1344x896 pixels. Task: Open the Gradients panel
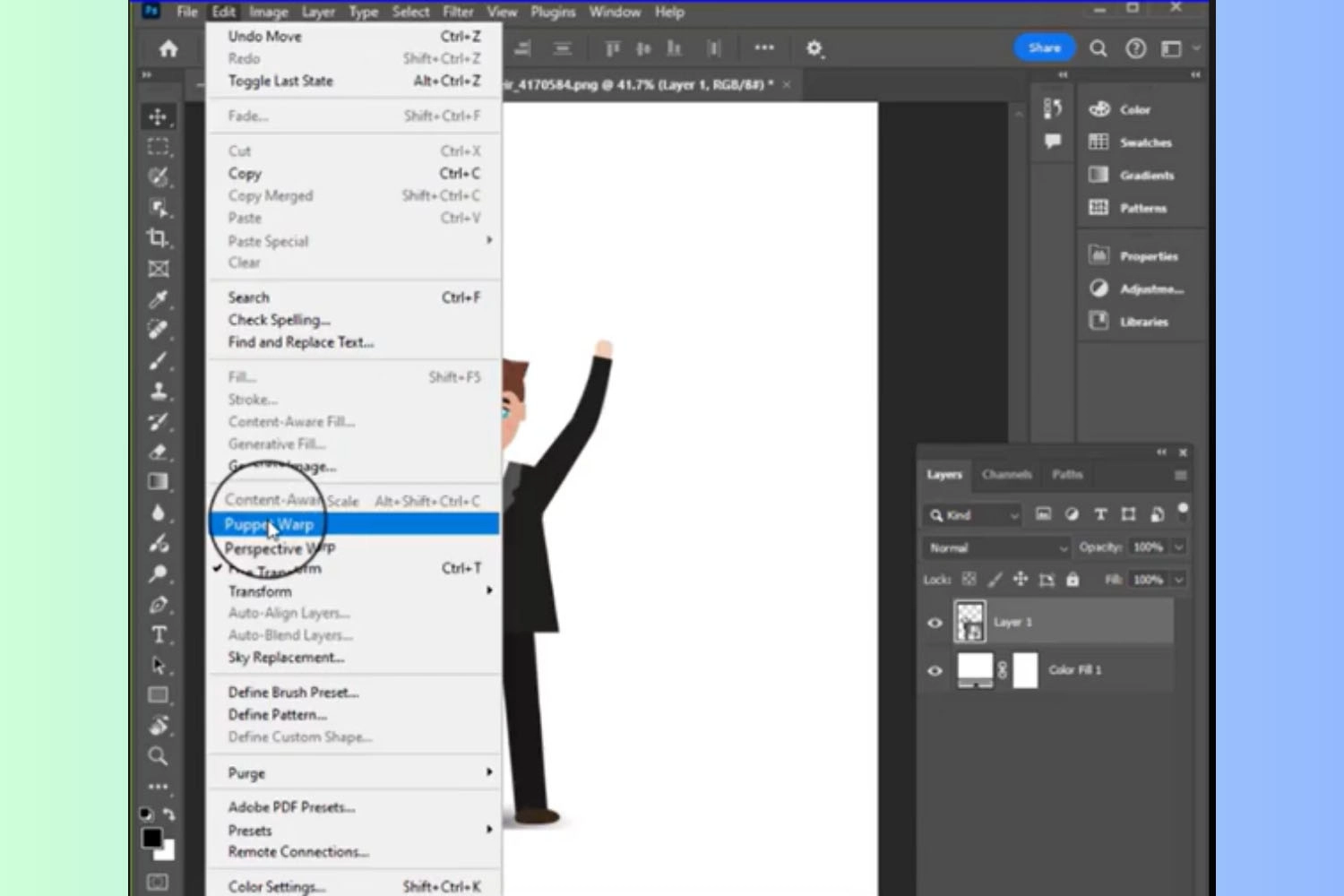[1133, 175]
